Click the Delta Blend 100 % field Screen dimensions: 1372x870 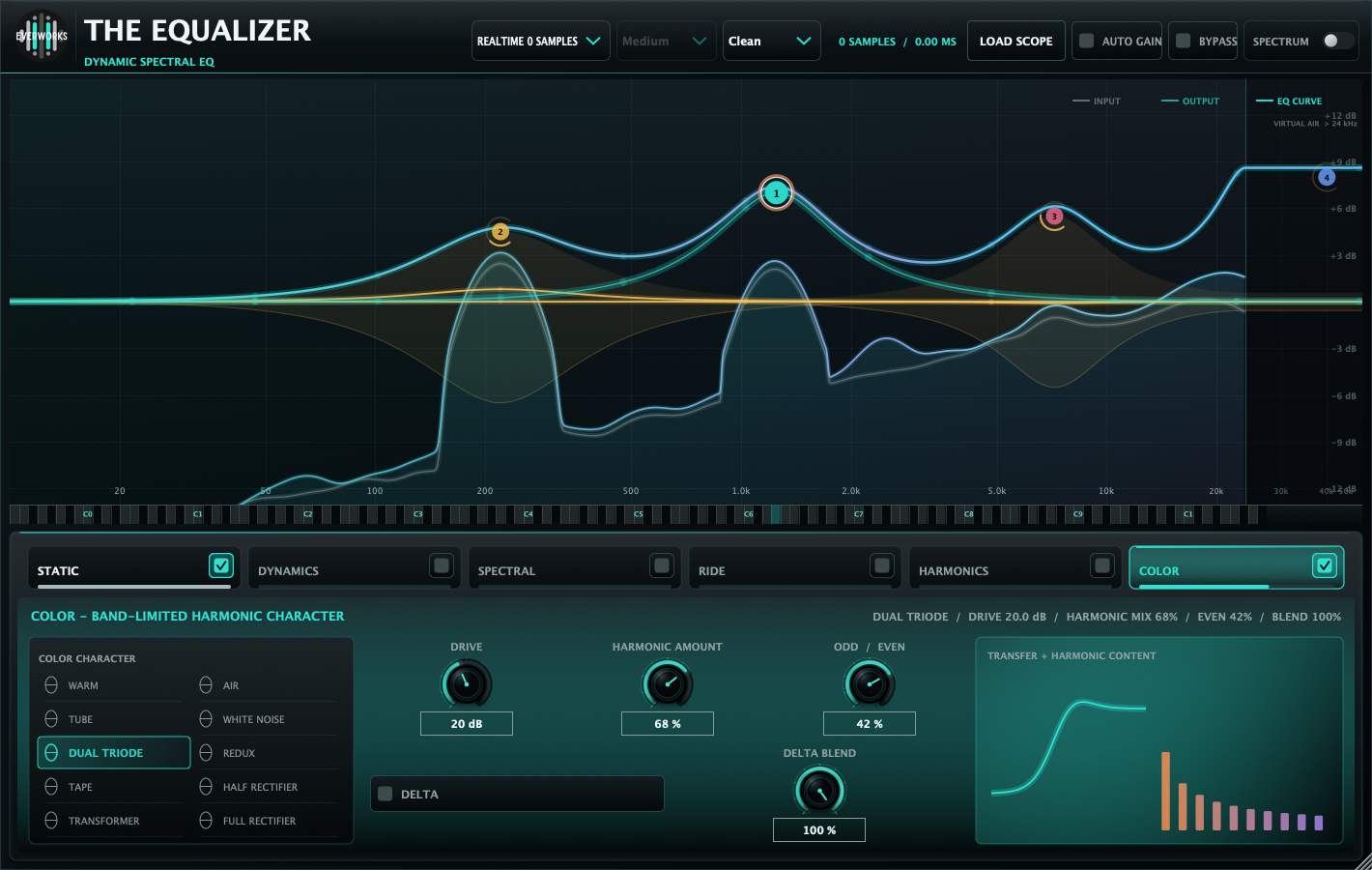(819, 829)
